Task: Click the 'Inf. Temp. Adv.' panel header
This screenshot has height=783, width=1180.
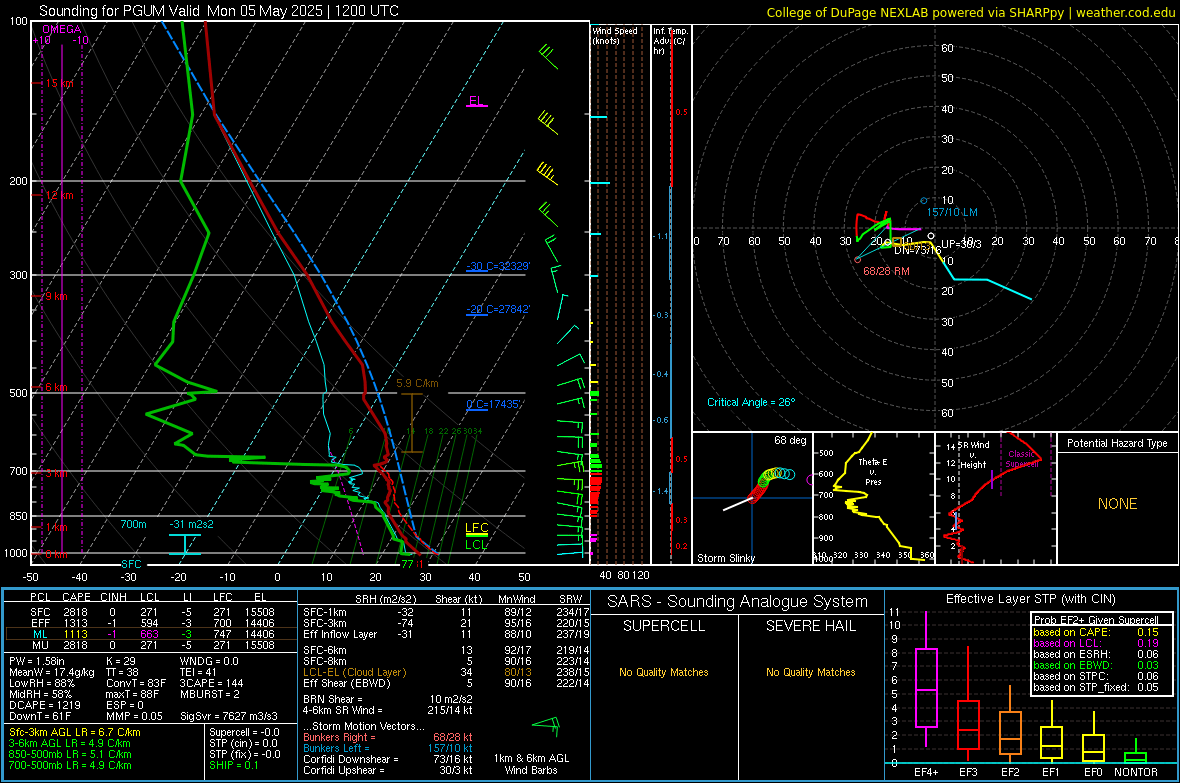Action: pos(670,41)
